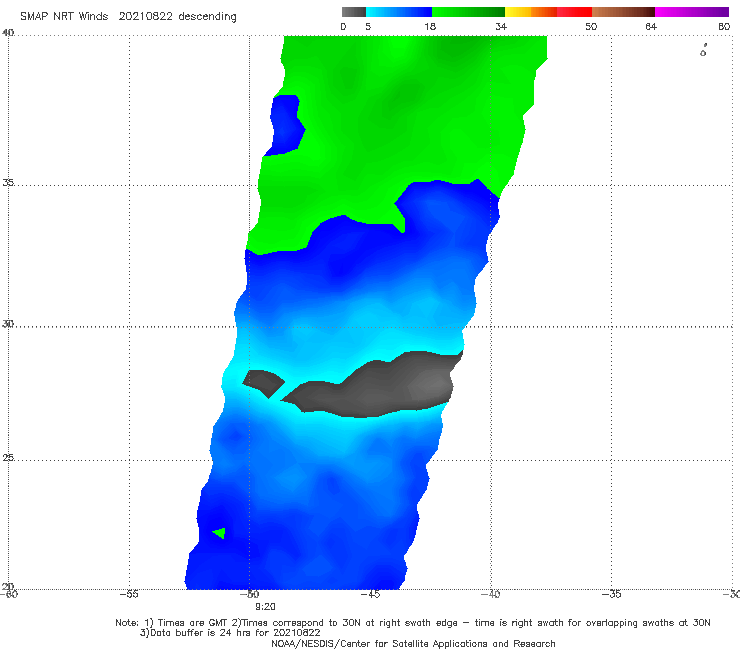Click the small gray patch near -50 longitude
Screen dimensions: 740x650
[x=263, y=383]
